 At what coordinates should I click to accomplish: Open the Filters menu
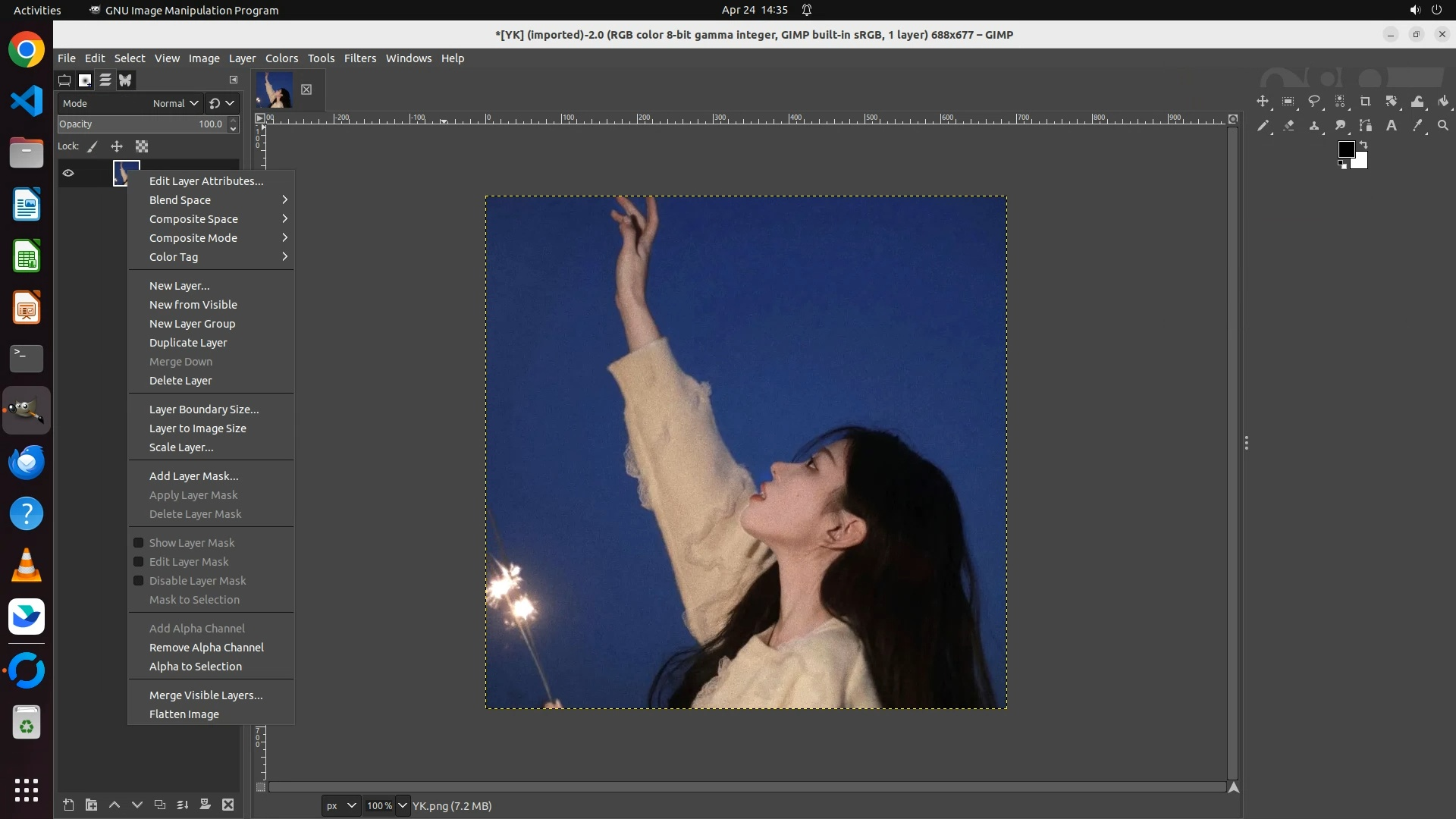pyautogui.click(x=359, y=58)
